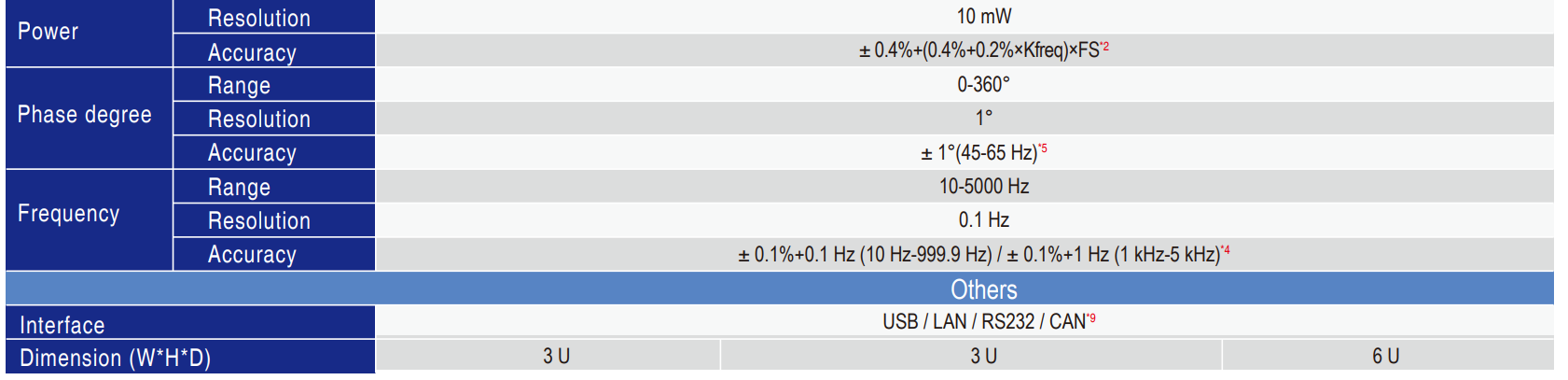Select the 10 mW power resolution value
Image resolution: width=1568 pixels, height=380 pixels.
pos(983,17)
